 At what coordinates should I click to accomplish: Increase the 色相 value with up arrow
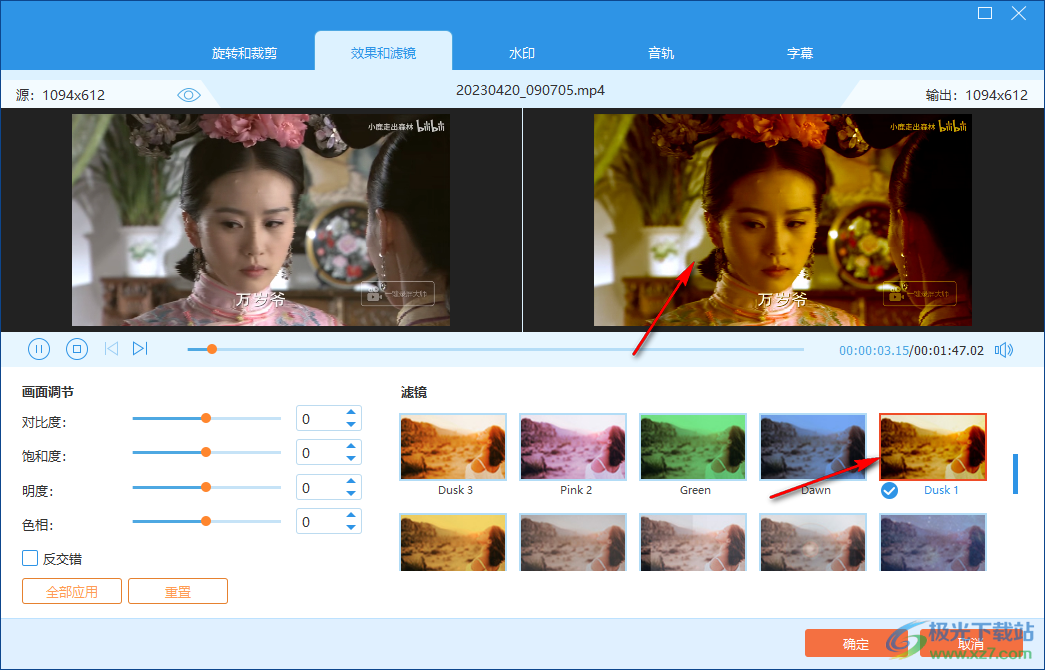[x=351, y=515]
